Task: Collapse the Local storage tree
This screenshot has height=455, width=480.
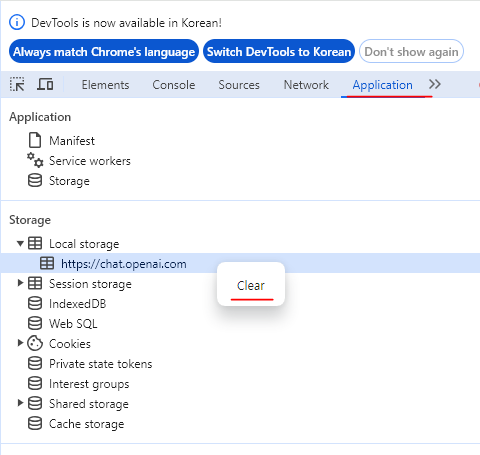Action: pos(20,244)
